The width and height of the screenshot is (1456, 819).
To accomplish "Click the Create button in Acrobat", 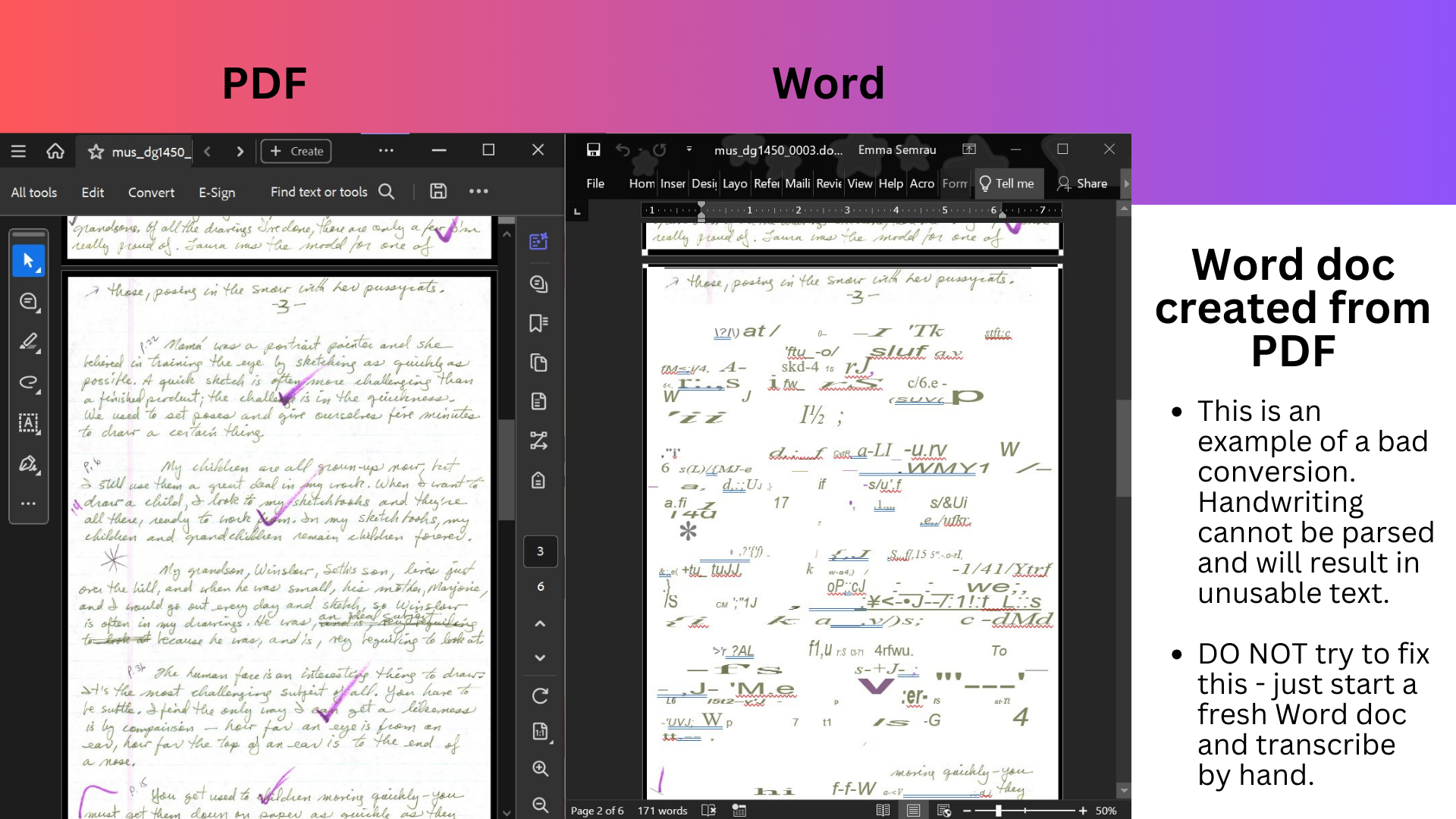I will point(297,151).
